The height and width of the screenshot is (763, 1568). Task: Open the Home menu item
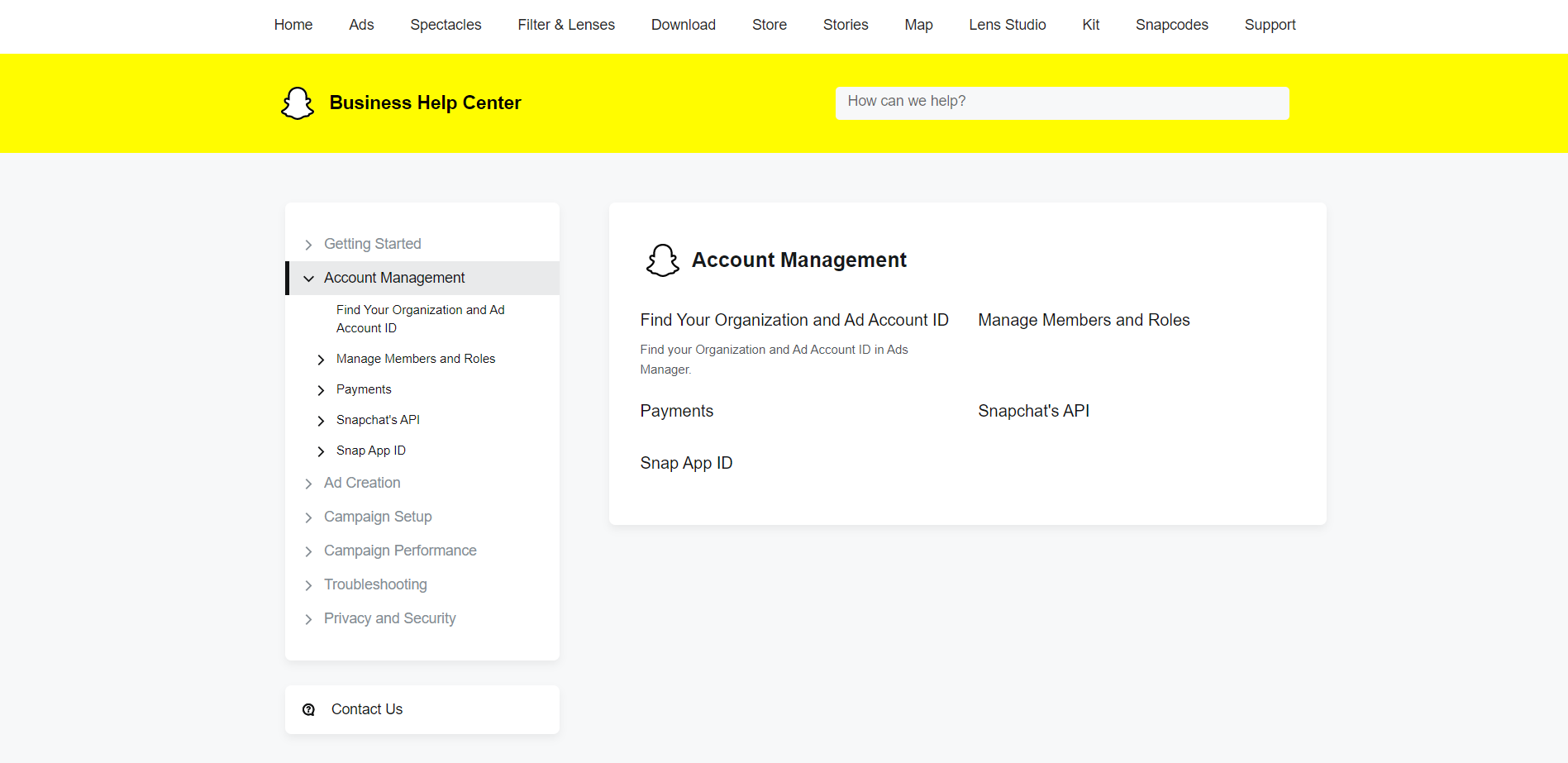pos(293,25)
